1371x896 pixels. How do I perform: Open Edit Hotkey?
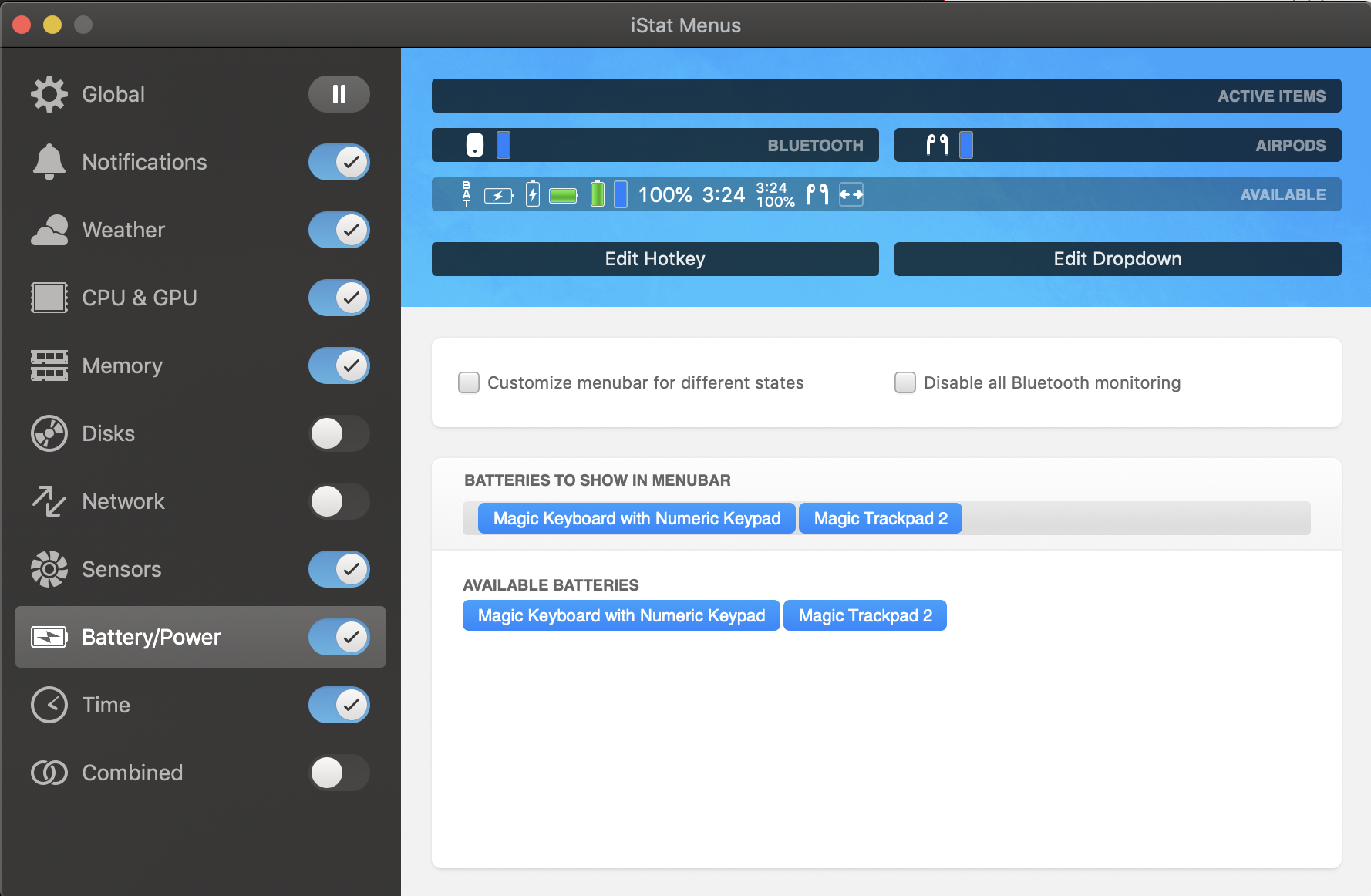coord(655,259)
